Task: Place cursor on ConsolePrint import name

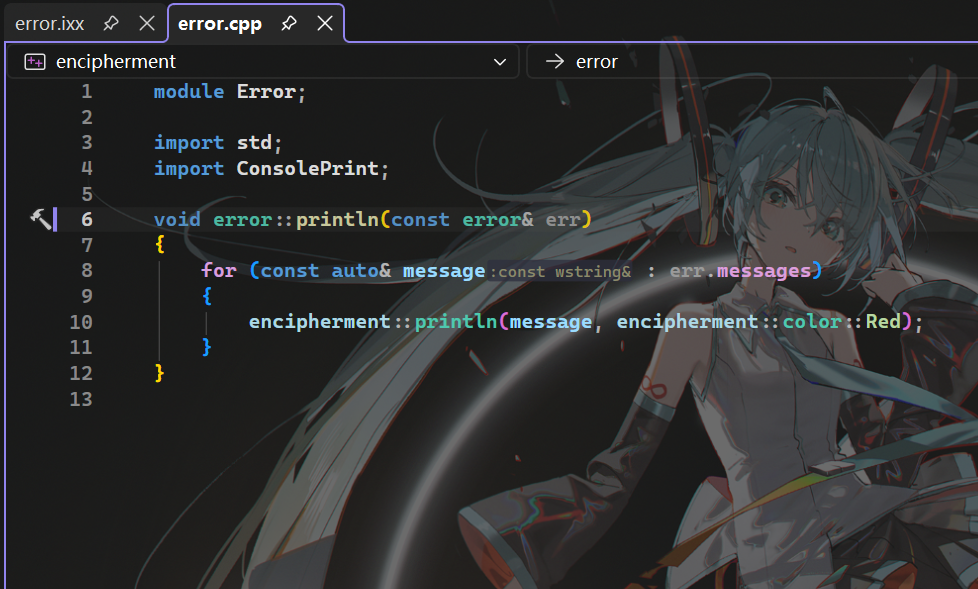Action: click(307, 169)
